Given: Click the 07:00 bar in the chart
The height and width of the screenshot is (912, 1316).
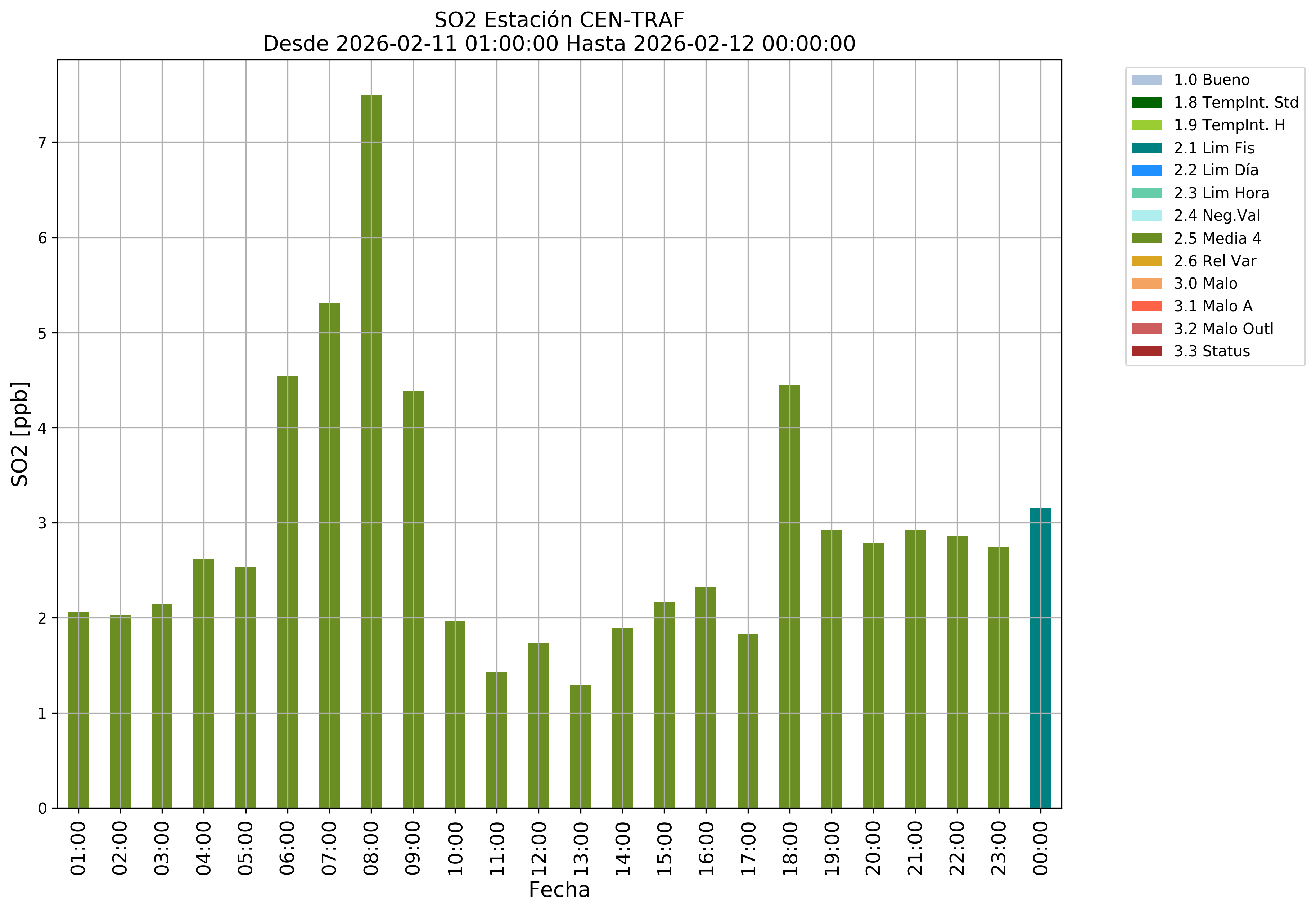Looking at the screenshot, I should tap(329, 555).
